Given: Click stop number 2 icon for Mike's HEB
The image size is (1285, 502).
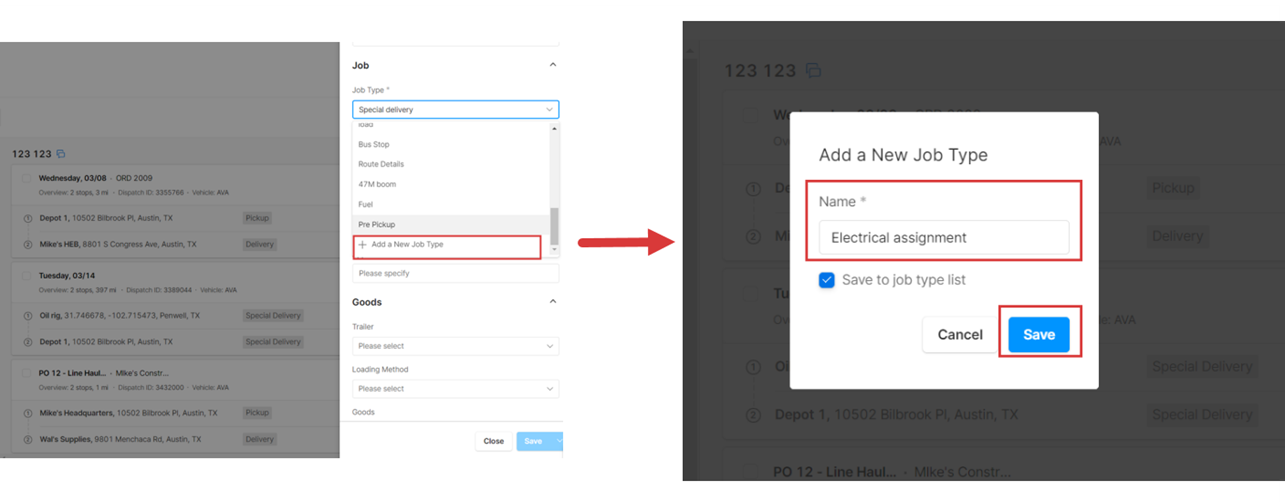Looking at the screenshot, I should [27, 244].
